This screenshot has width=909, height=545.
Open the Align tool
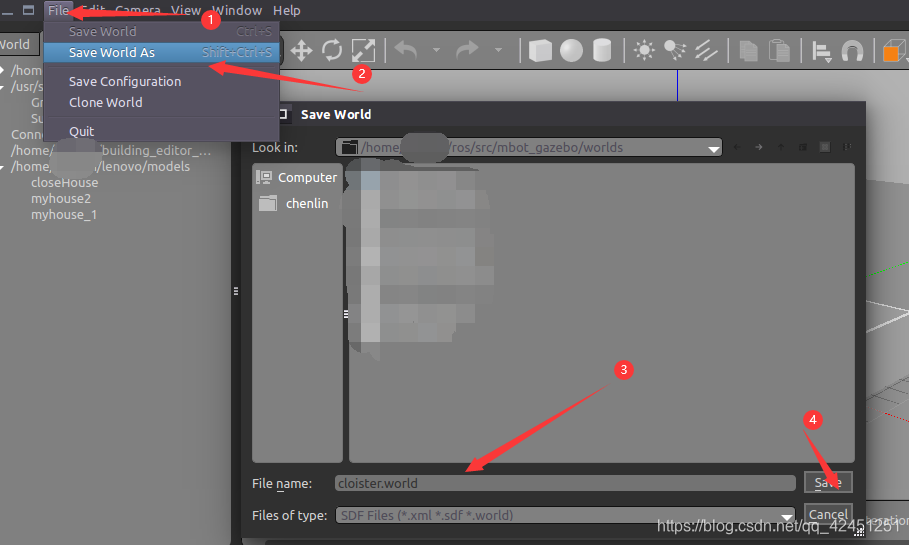coord(821,51)
